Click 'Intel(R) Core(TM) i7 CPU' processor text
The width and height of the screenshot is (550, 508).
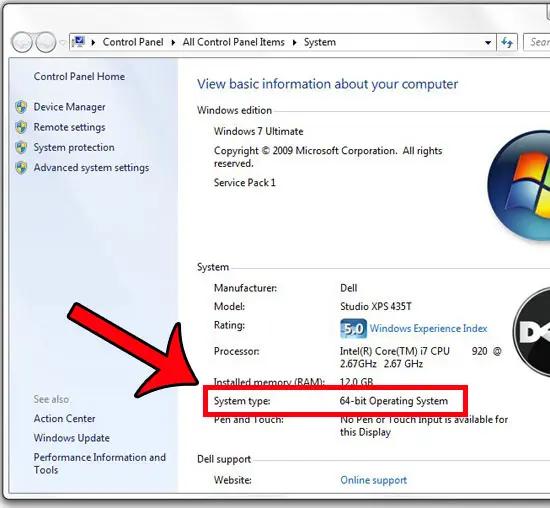(395, 351)
